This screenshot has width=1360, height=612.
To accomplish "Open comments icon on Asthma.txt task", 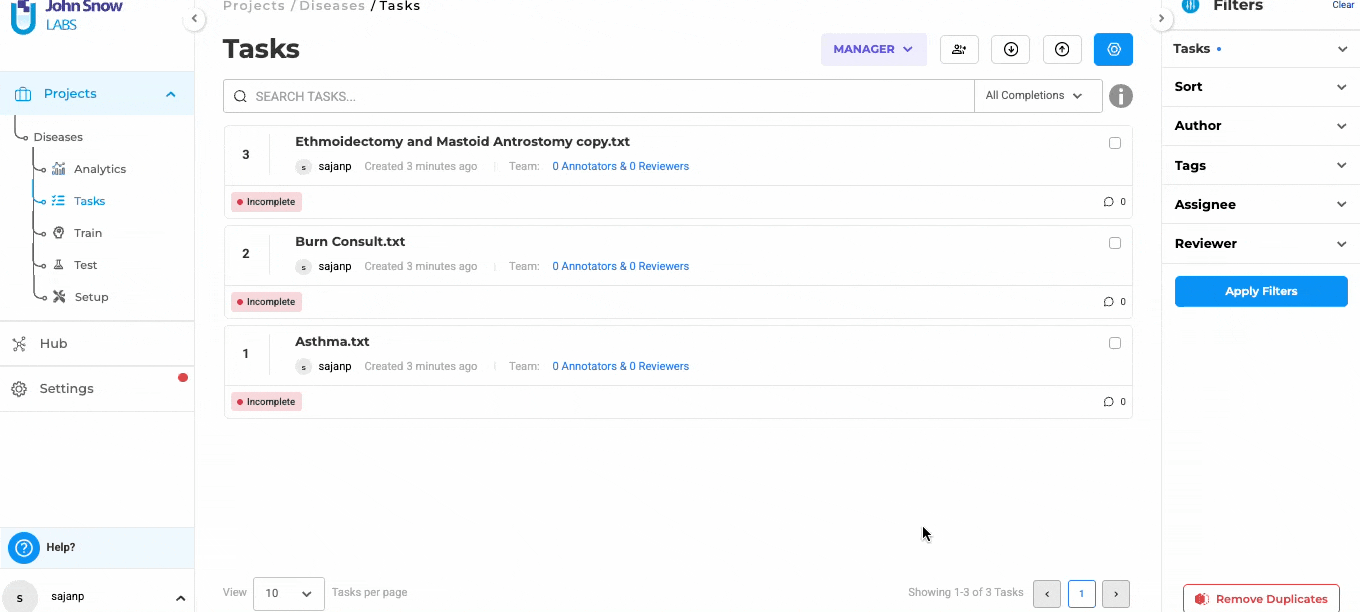I will tap(1108, 402).
